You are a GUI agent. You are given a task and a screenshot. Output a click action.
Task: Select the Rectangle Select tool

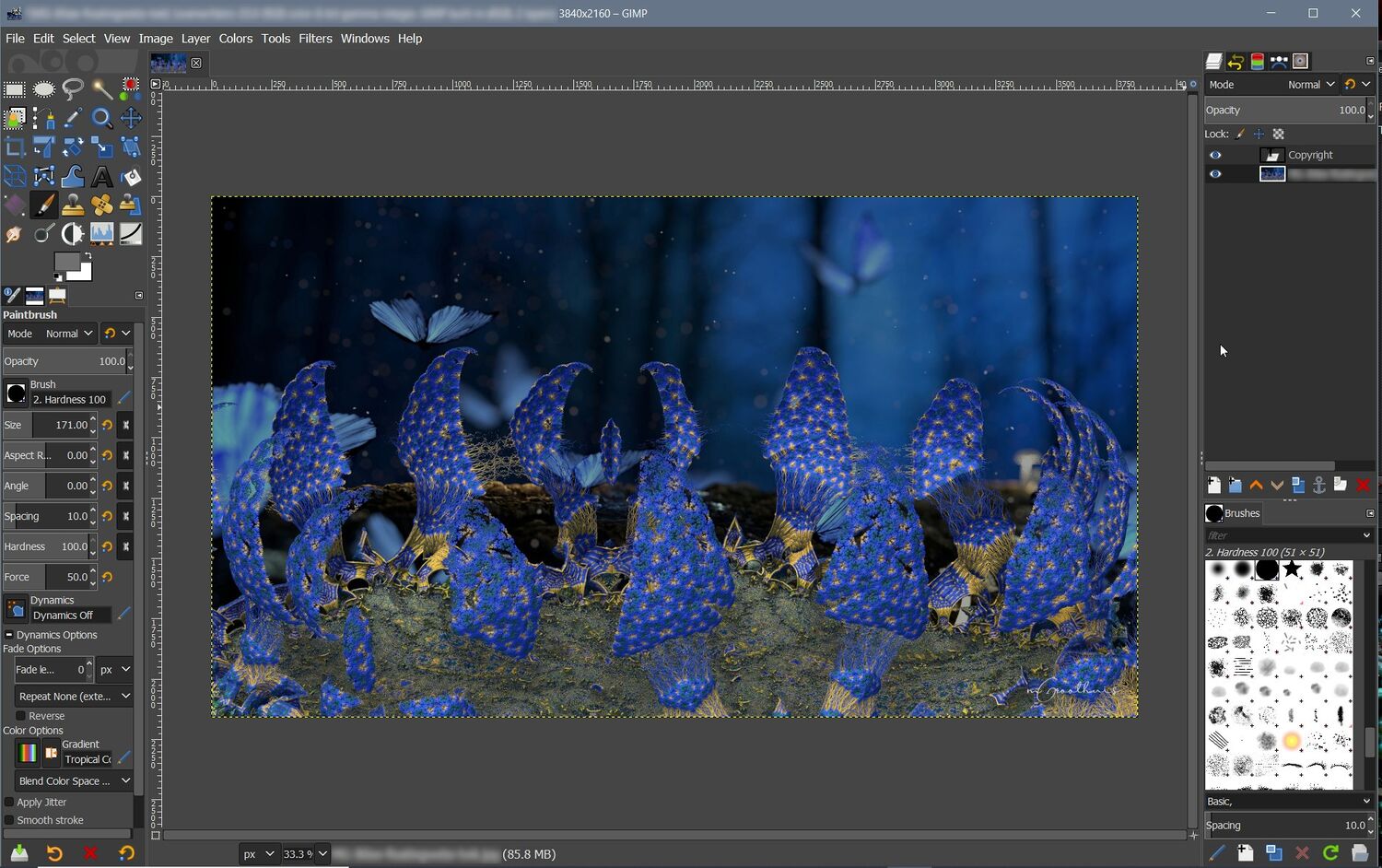[x=15, y=89]
